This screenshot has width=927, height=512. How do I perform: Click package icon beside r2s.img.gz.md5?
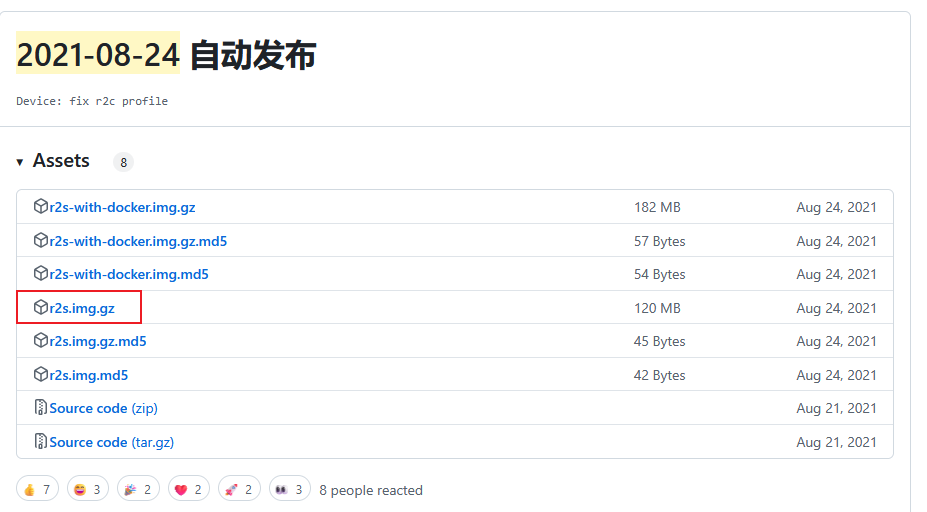[x=41, y=341]
